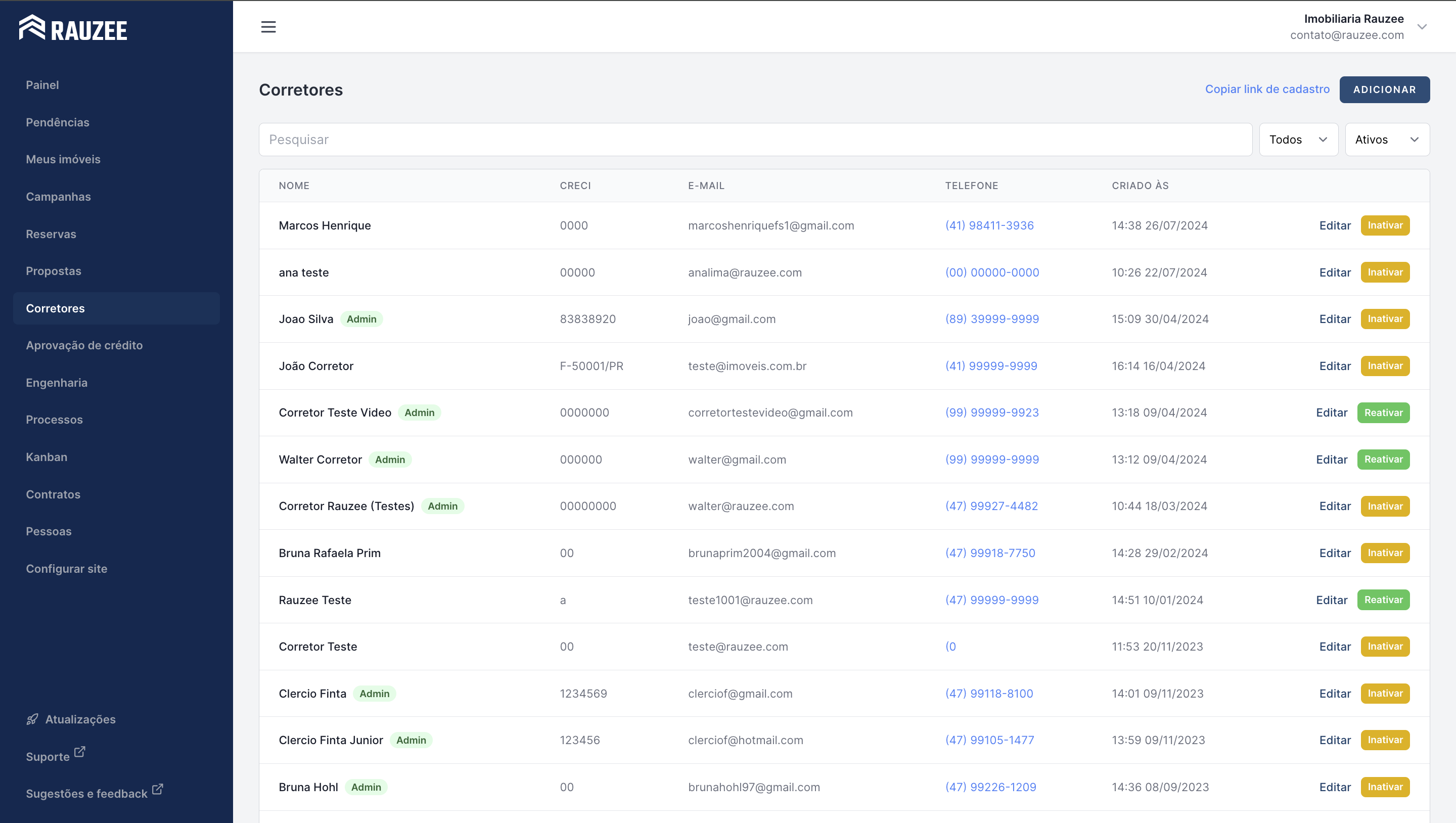Open the Suporte link

48,756
